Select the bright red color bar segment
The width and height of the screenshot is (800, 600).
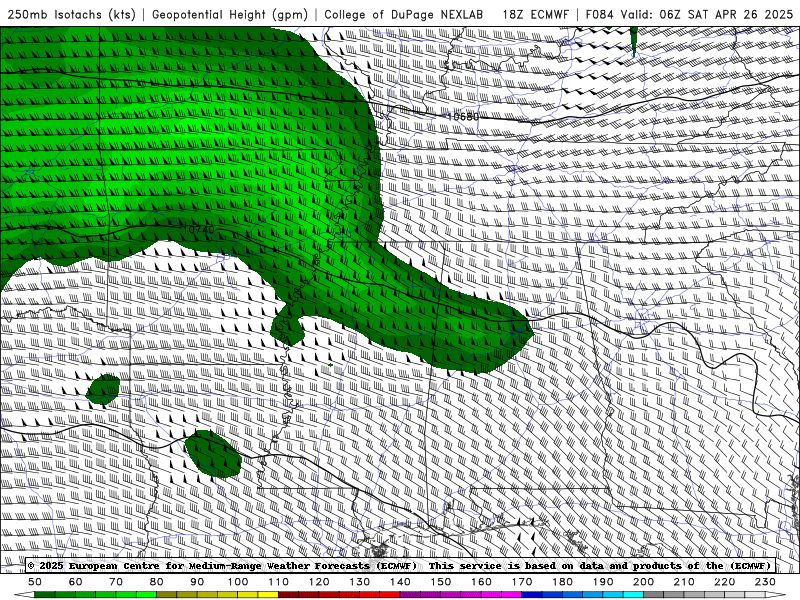[390, 595]
